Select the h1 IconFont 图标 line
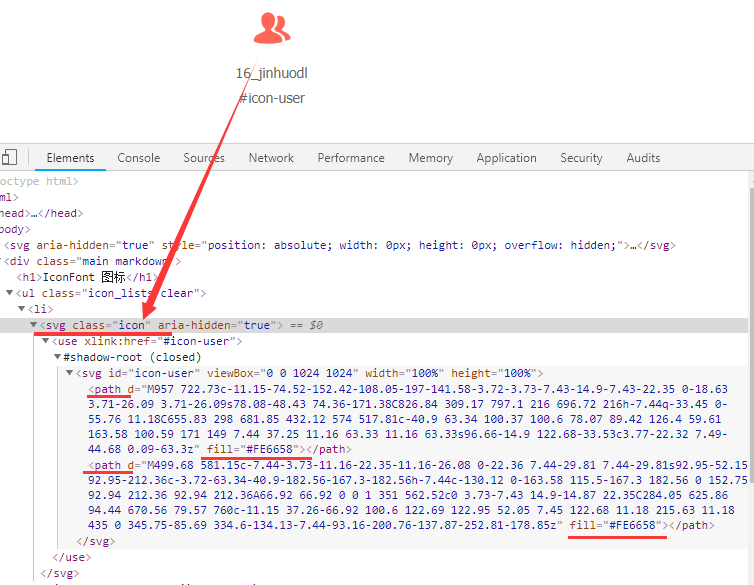This screenshot has width=754, height=585. (x=87, y=277)
